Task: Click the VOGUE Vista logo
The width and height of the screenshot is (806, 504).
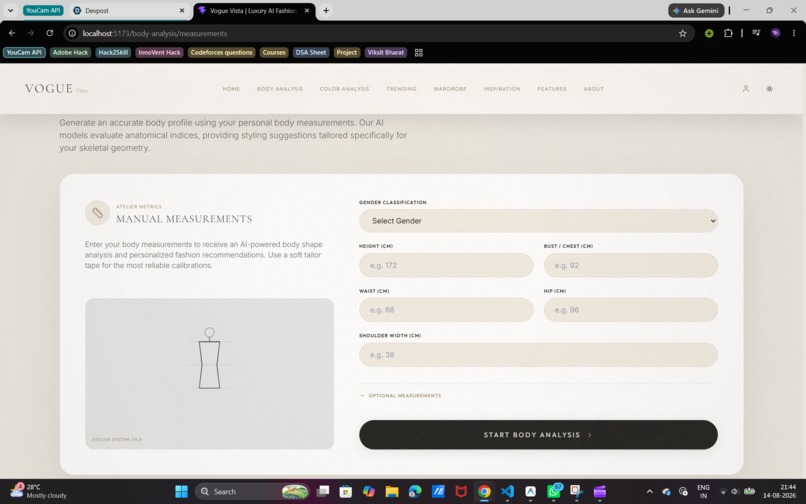Action: pyautogui.click(x=56, y=89)
